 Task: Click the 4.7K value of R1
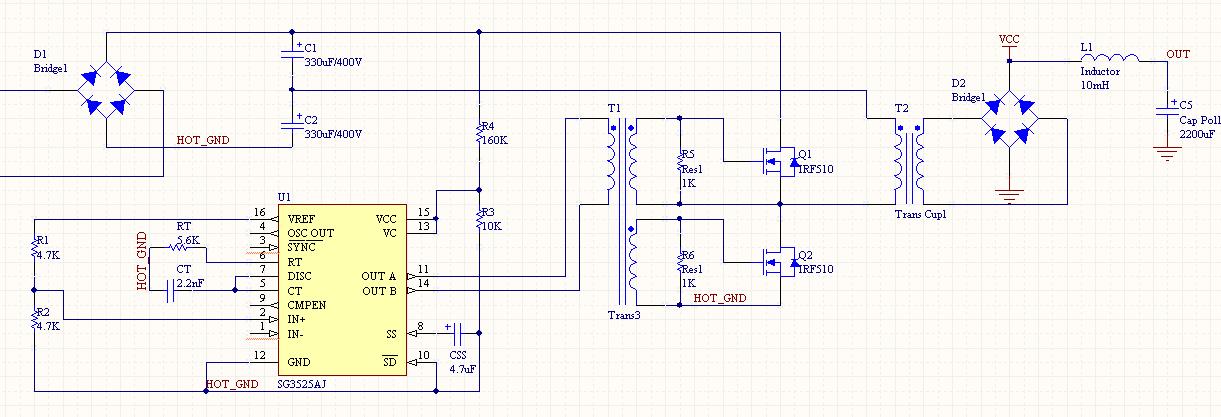[x=48, y=254]
